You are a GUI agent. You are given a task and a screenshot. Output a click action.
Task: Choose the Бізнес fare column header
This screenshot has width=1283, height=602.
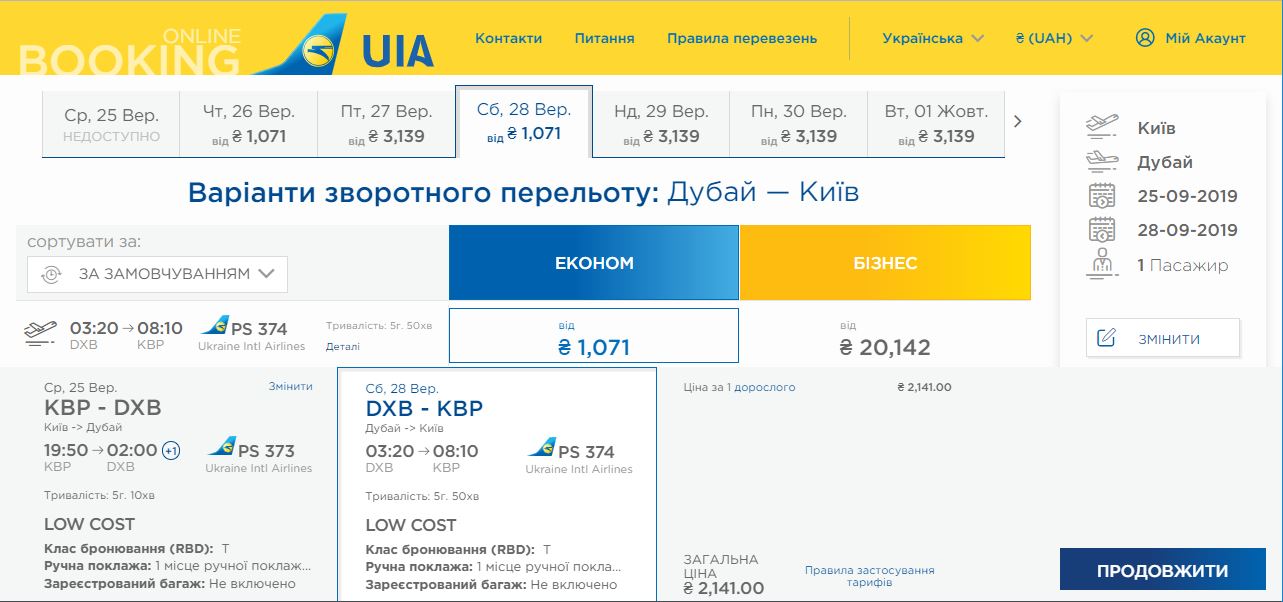click(x=885, y=263)
